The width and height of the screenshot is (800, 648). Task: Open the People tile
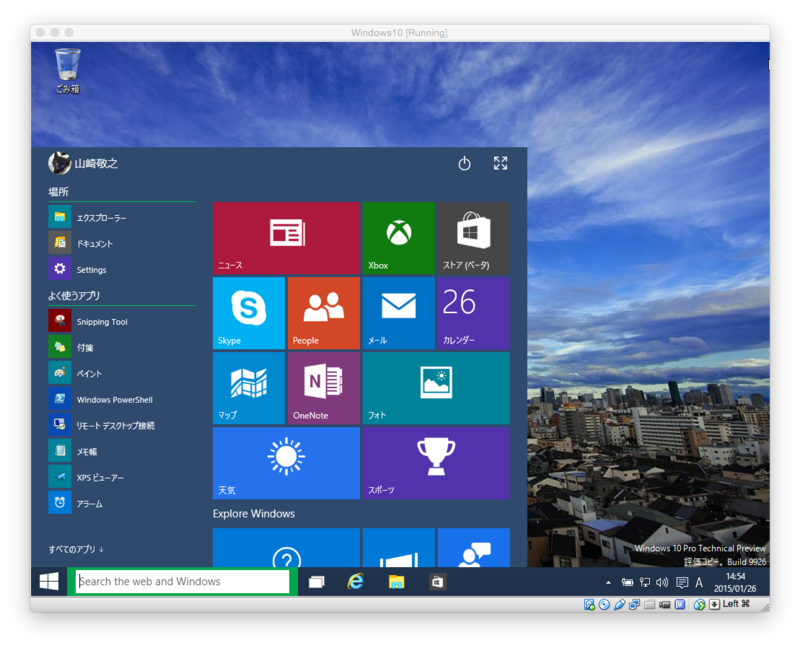tap(323, 313)
